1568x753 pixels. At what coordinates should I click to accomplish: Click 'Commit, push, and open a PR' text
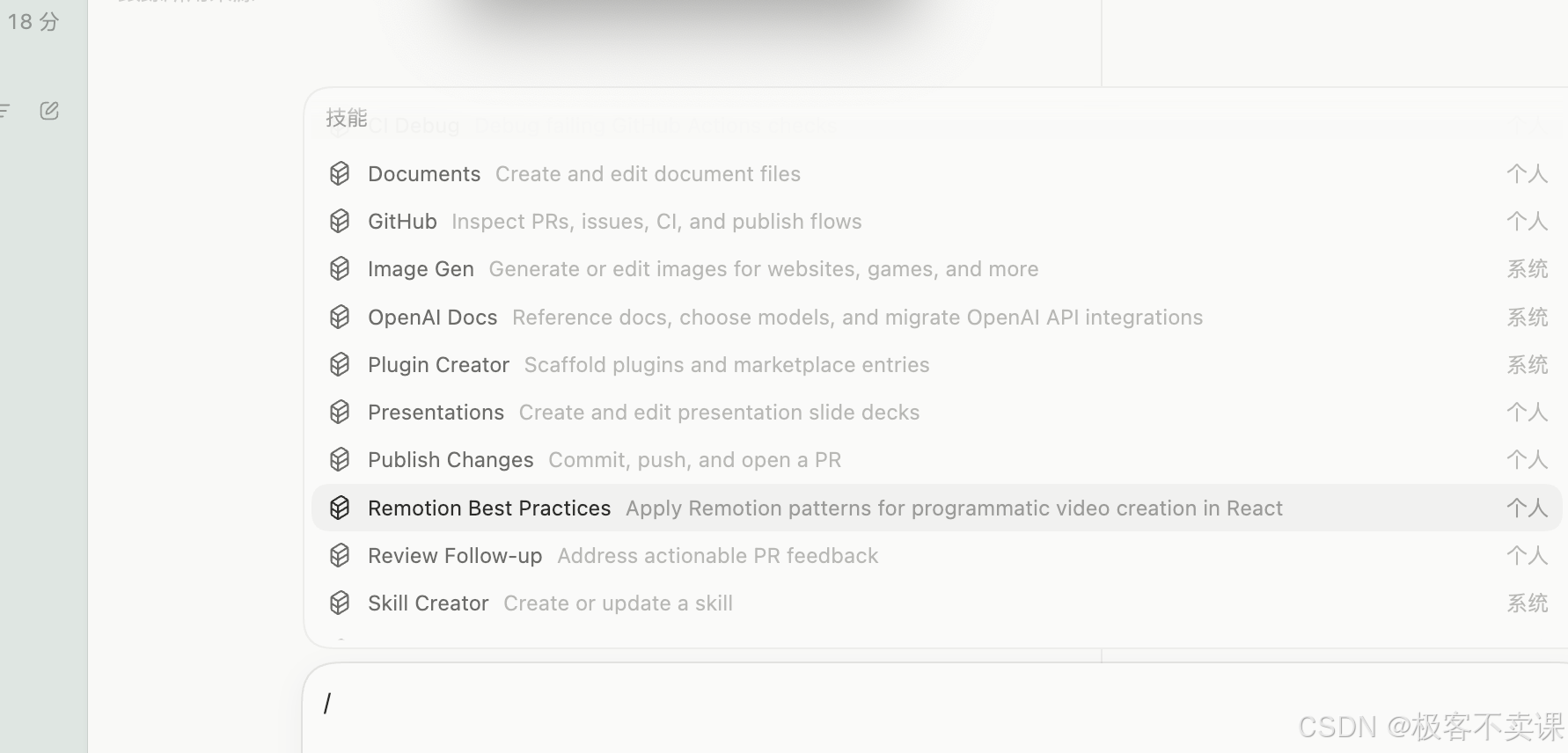(x=694, y=460)
